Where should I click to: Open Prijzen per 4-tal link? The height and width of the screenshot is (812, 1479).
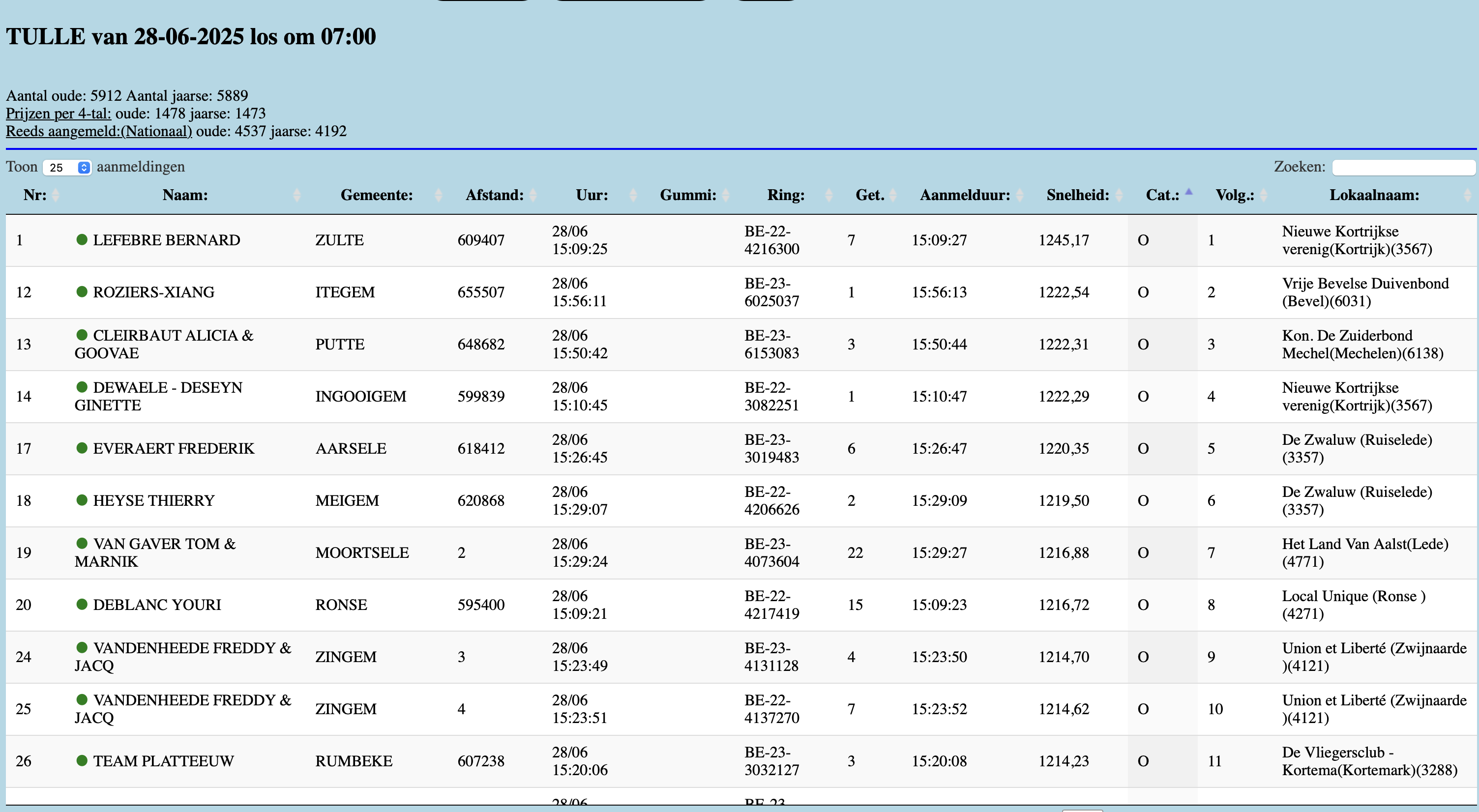[x=59, y=113]
